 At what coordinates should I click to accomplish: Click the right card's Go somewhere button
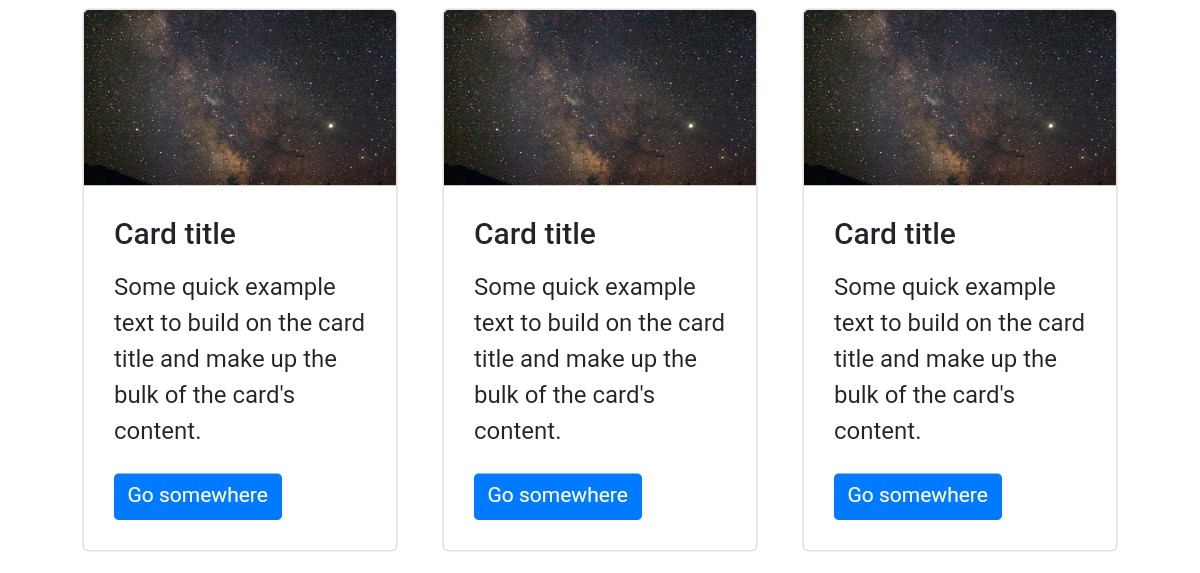coord(918,496)
